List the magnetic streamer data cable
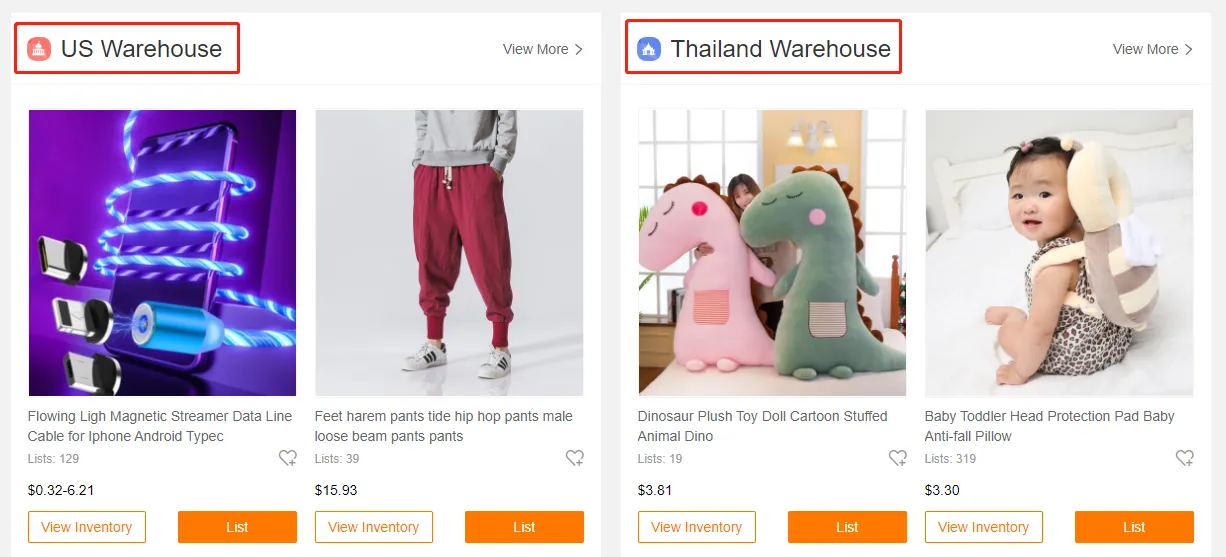This screenshot has width=1226, height=557. [x=237, y=527]
